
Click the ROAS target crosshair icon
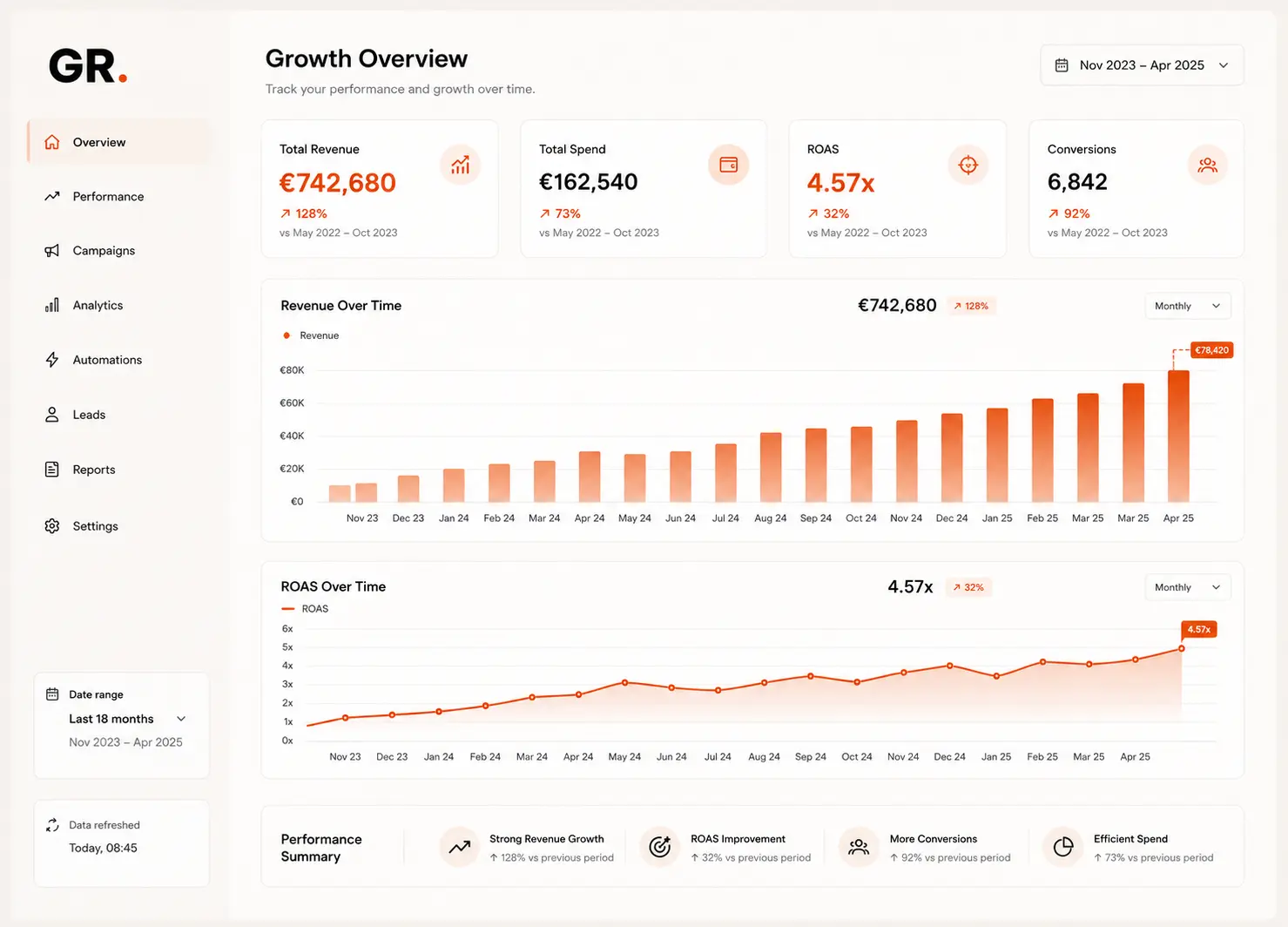968,165
